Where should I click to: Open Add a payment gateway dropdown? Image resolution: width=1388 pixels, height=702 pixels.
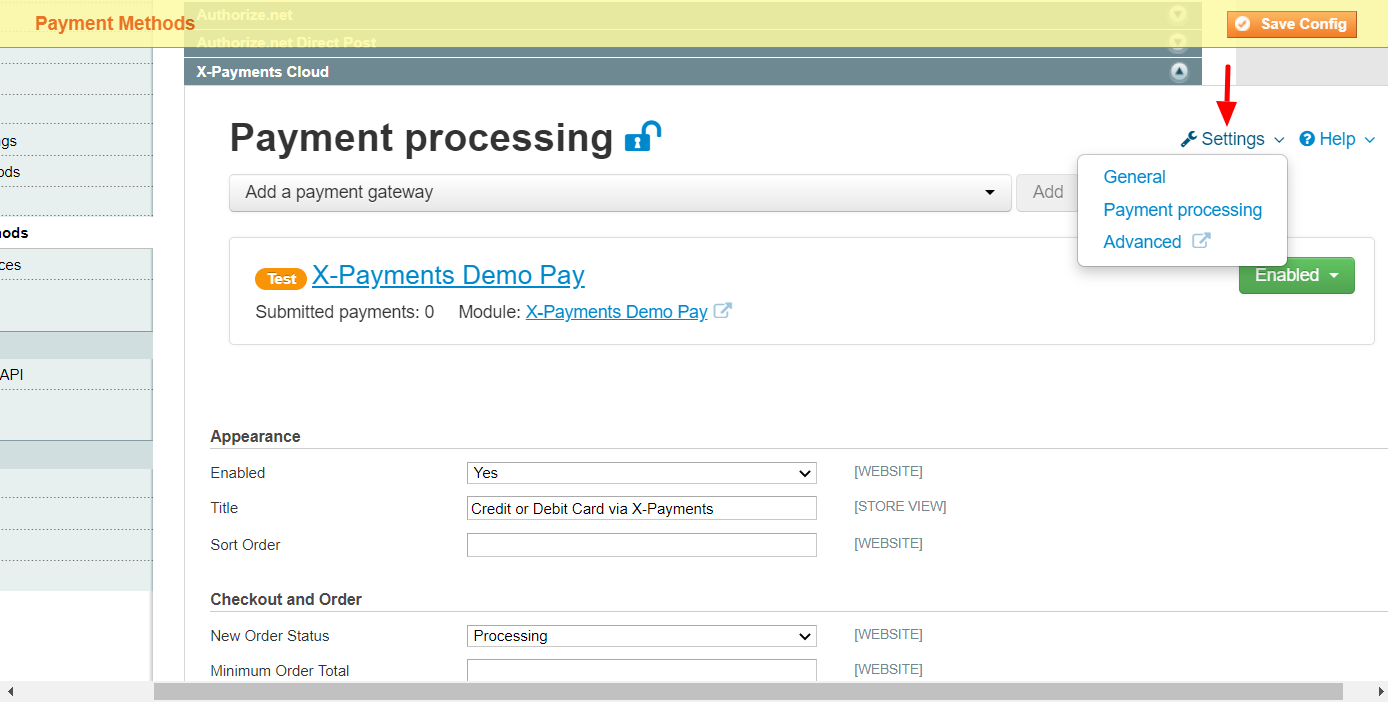pos(620,192)
